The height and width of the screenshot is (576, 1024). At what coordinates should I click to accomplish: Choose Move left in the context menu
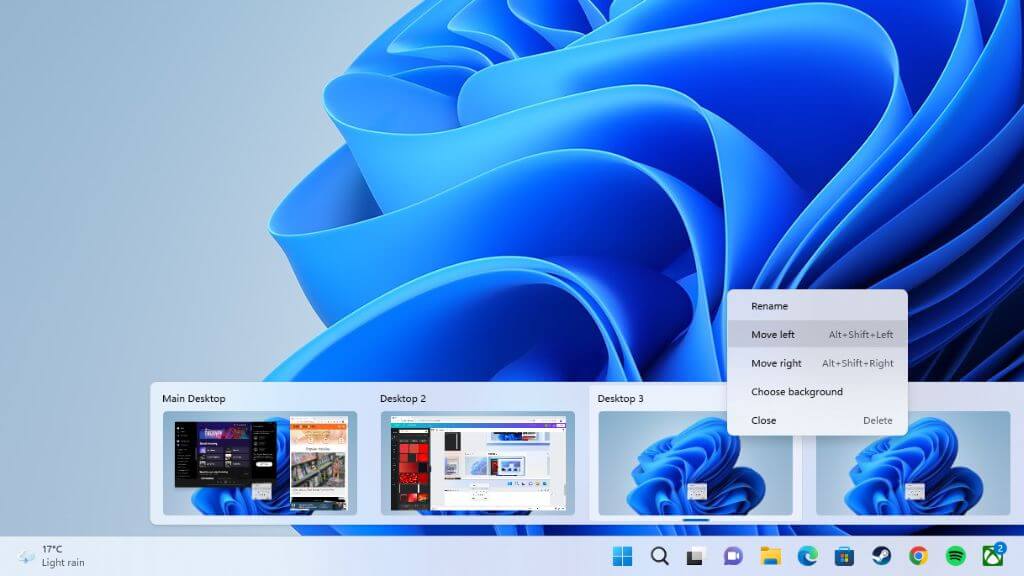pyautogui.click(x=773, y=335)
